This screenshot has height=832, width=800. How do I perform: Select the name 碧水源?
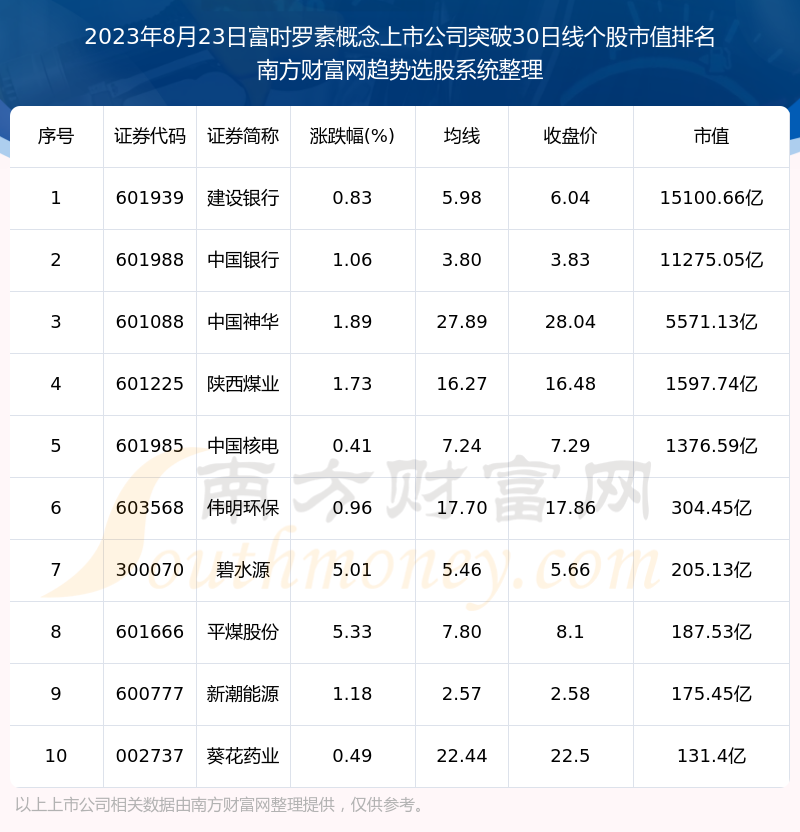point(243,570)
